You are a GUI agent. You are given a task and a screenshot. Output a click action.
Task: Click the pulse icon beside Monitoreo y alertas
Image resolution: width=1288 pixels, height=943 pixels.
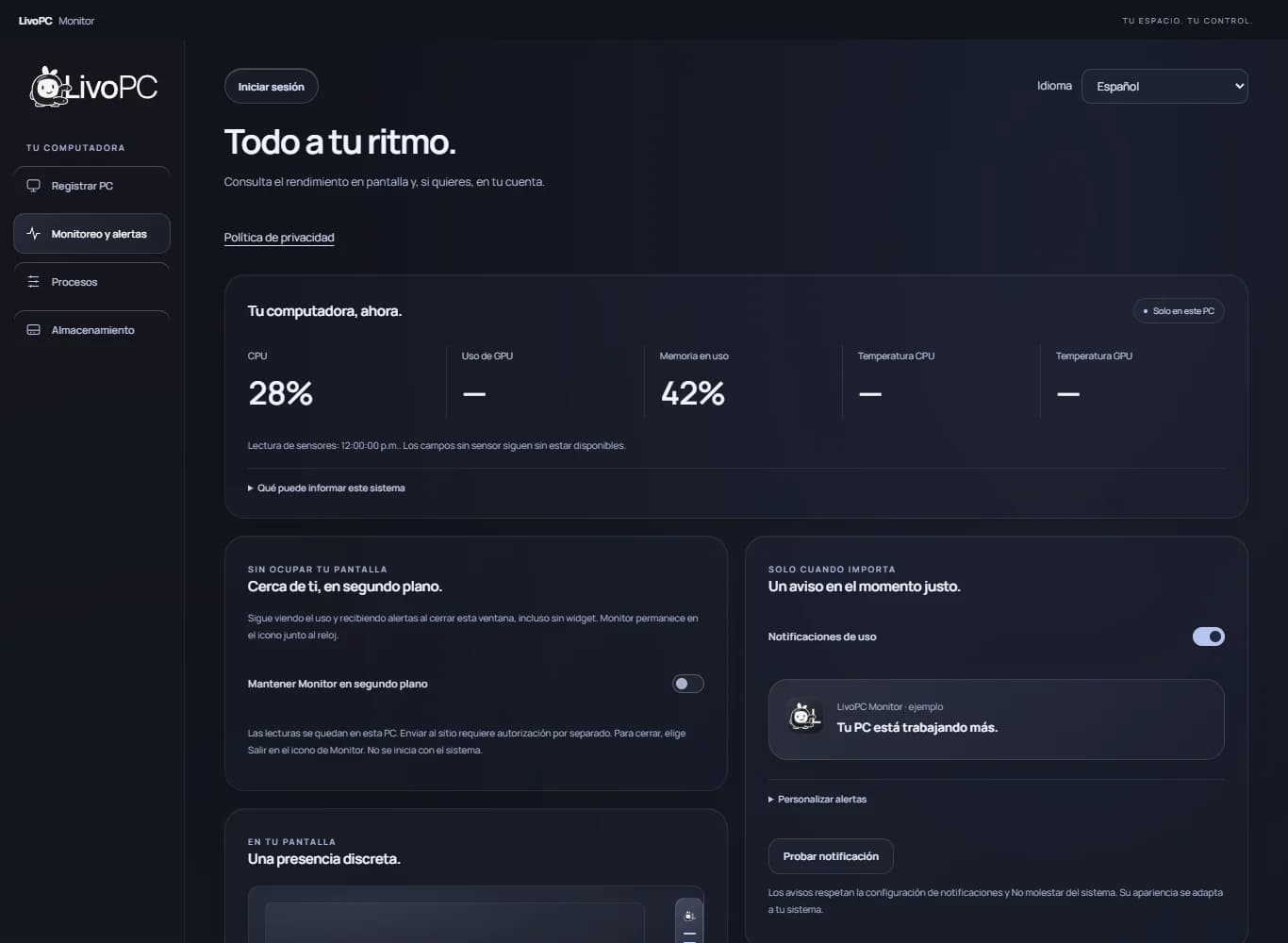pos(34,234)
